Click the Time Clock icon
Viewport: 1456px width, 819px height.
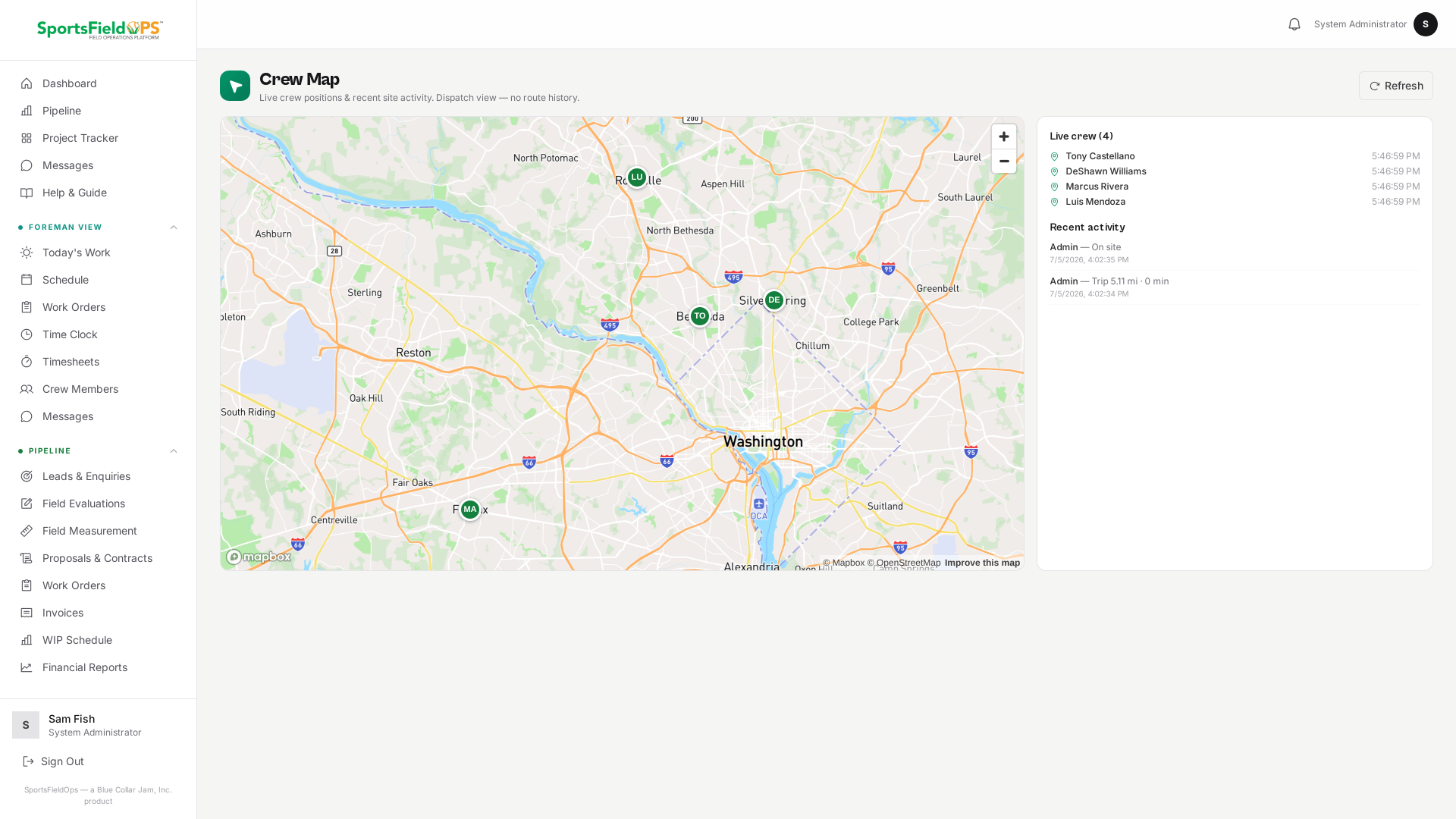tap(27, 334)
